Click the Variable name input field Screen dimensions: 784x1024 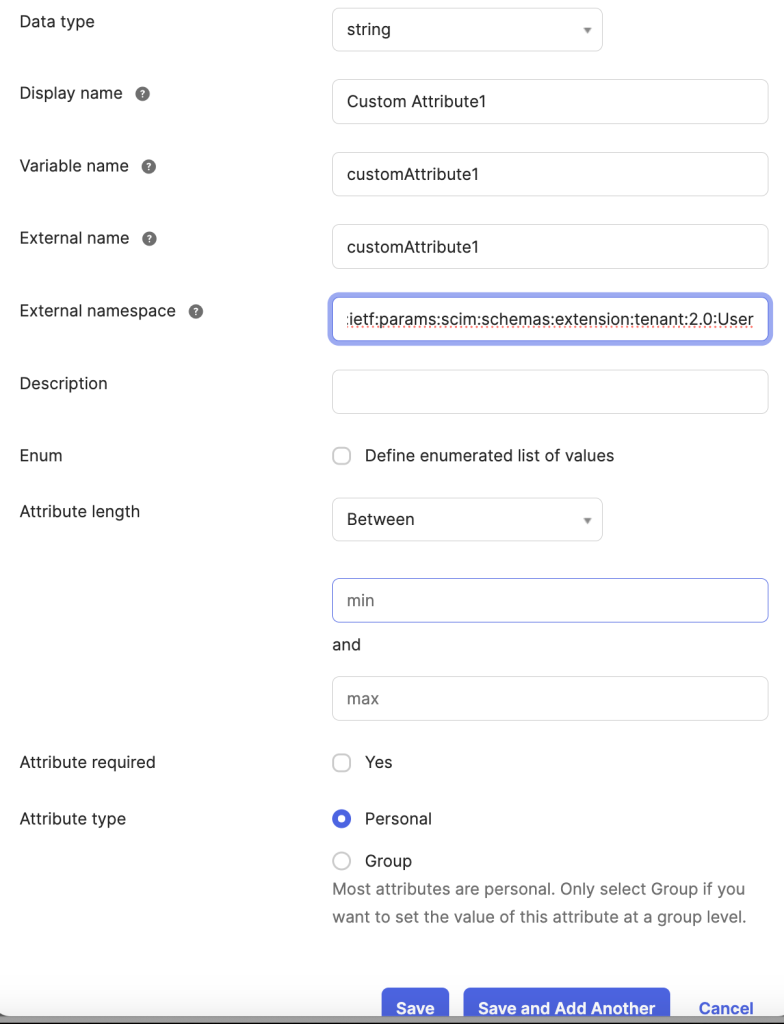(550, 174)
